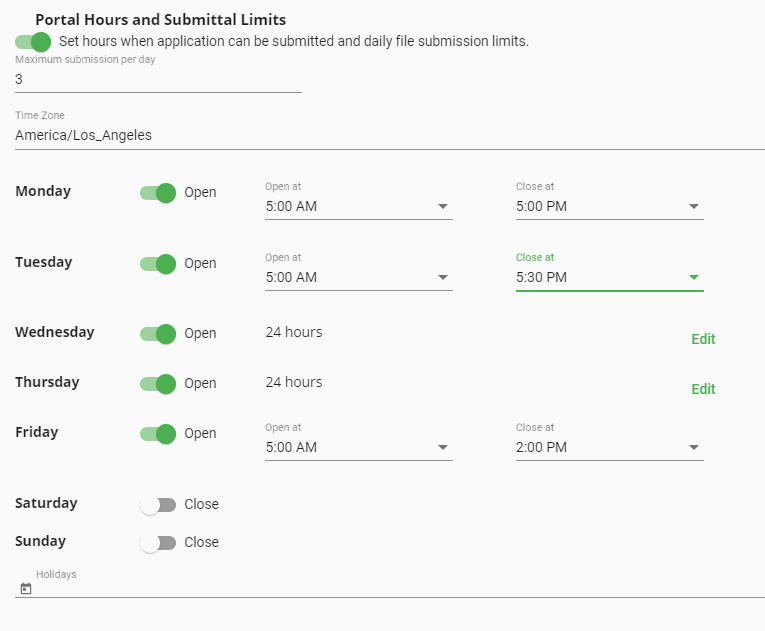Open Monday's Open at time dropdown

click(358, 207)
